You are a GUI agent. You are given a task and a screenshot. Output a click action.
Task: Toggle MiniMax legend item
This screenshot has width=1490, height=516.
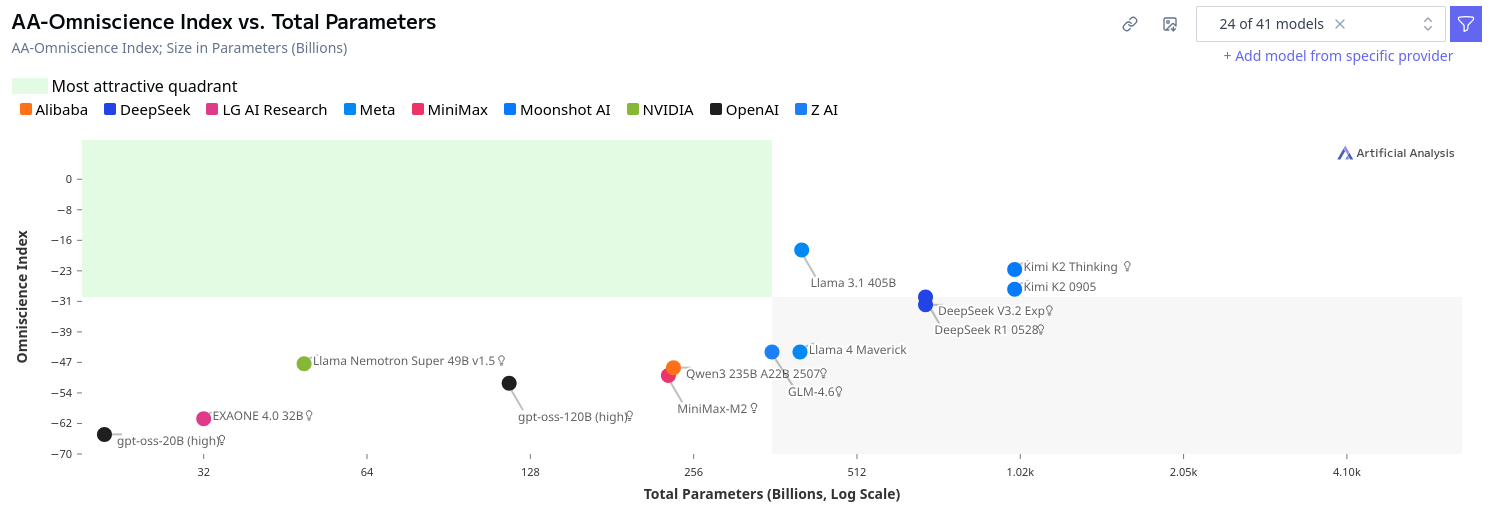click(x=449, y=110)
